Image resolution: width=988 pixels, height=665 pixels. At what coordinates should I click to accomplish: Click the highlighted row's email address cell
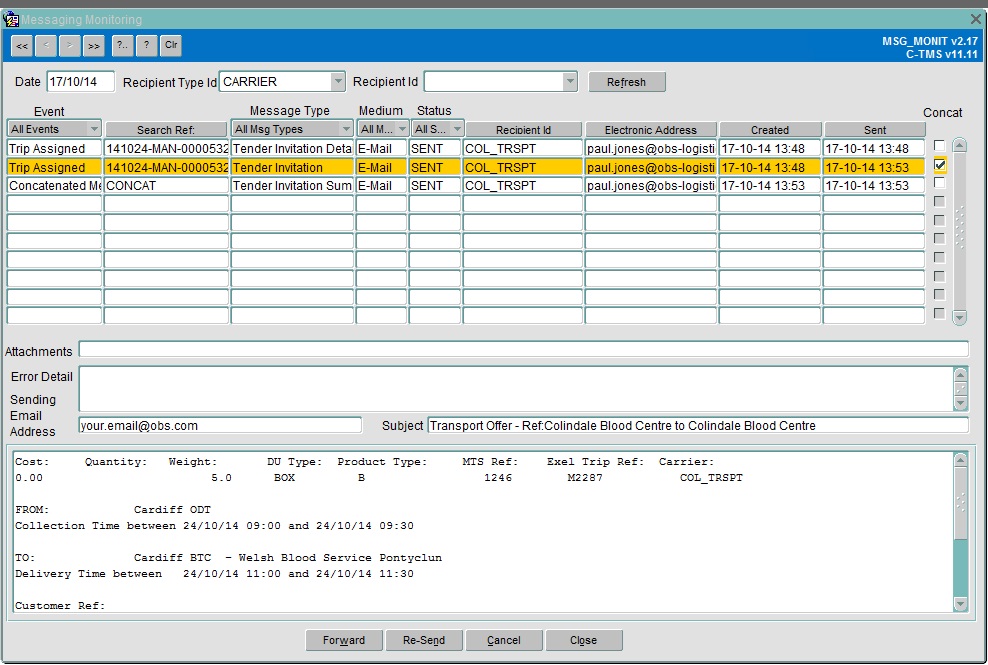pos(651,168)
